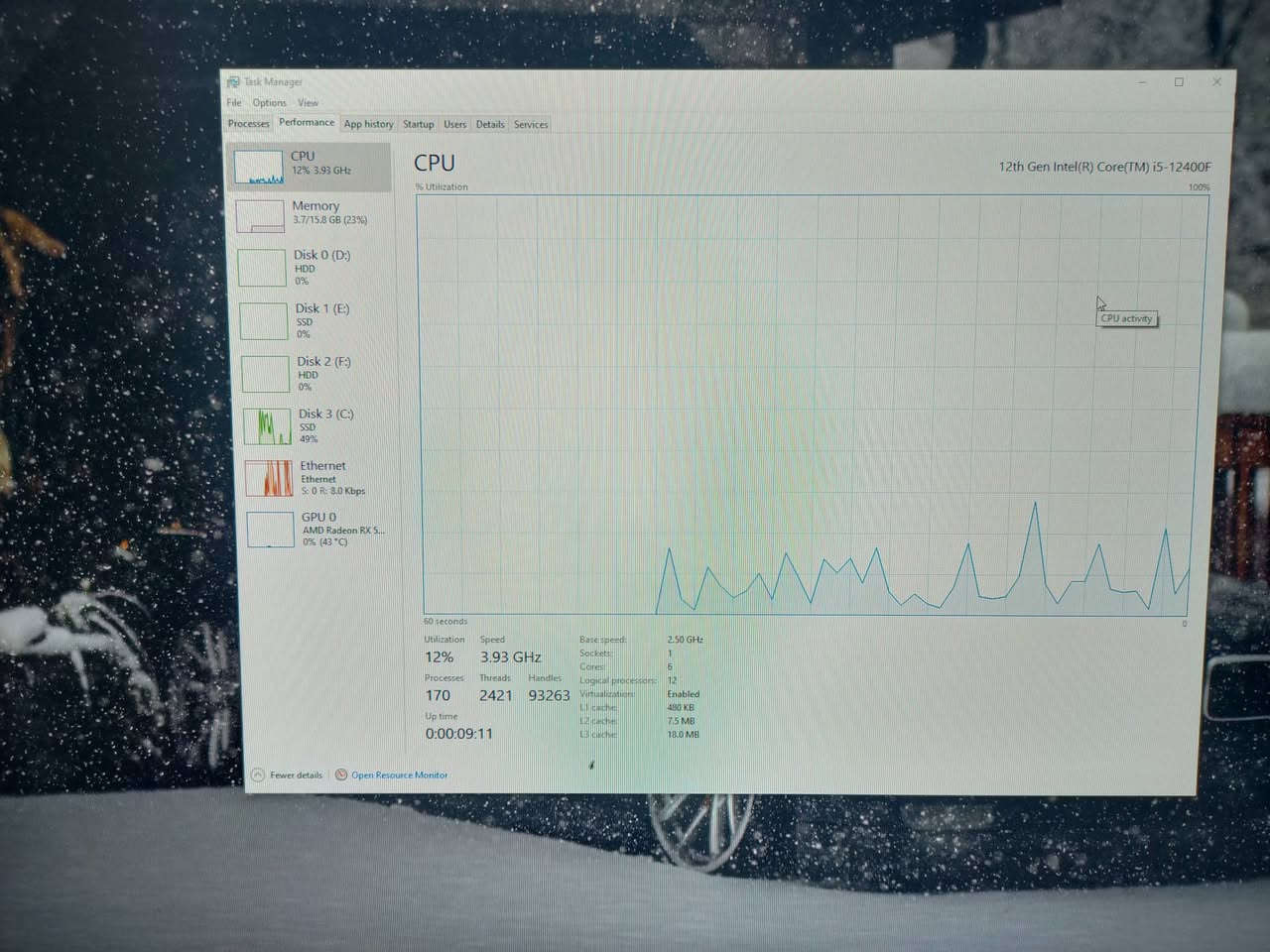Select Disk 1 (E:) SSD entry
1270x952 pixels.
(321, 320)
